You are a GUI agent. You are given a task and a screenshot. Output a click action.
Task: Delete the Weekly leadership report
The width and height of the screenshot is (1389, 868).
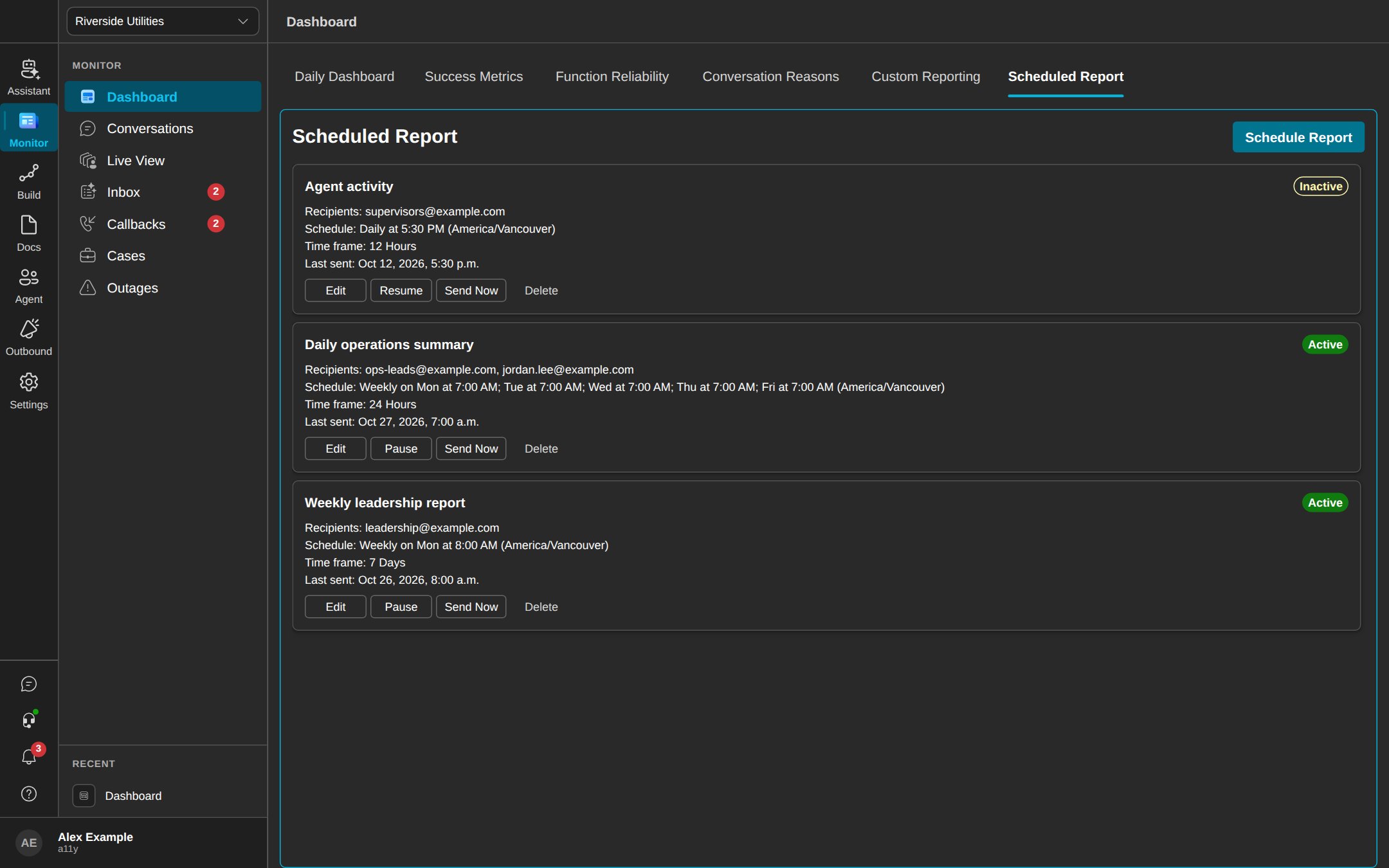541,607
